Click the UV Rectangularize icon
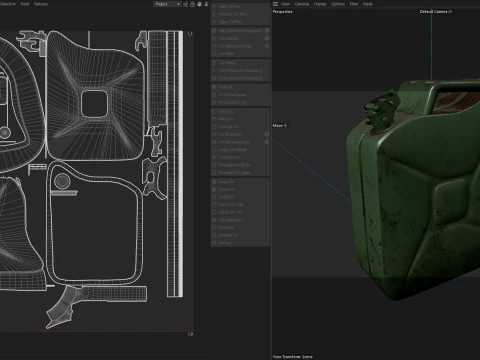Screen dimensions: 480x360 coord(214,142)
